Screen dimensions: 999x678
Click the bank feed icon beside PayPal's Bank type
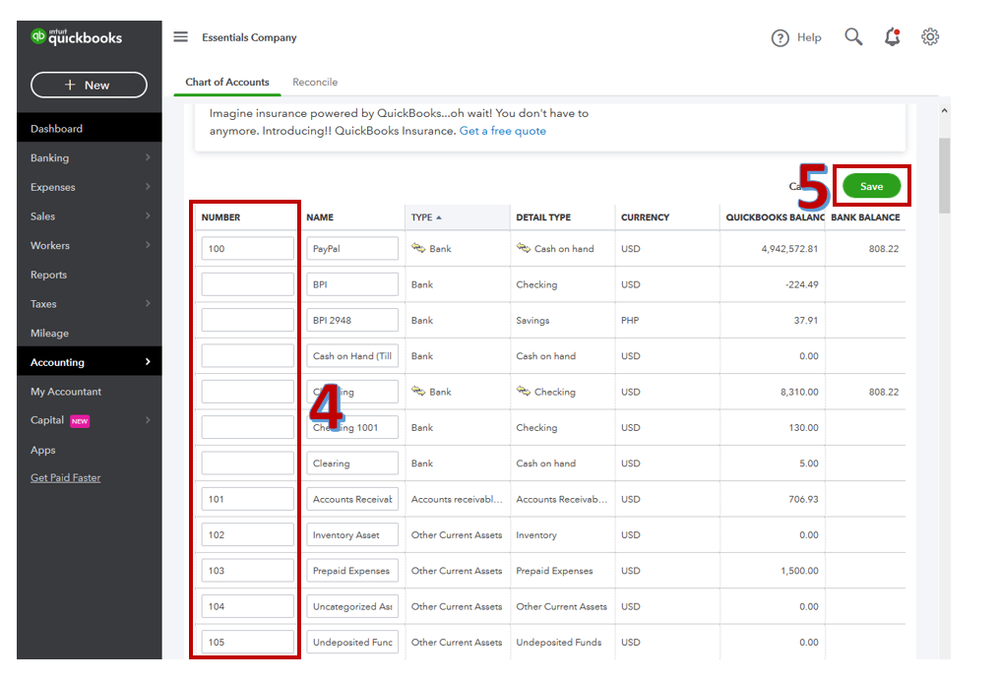[419, 248]
